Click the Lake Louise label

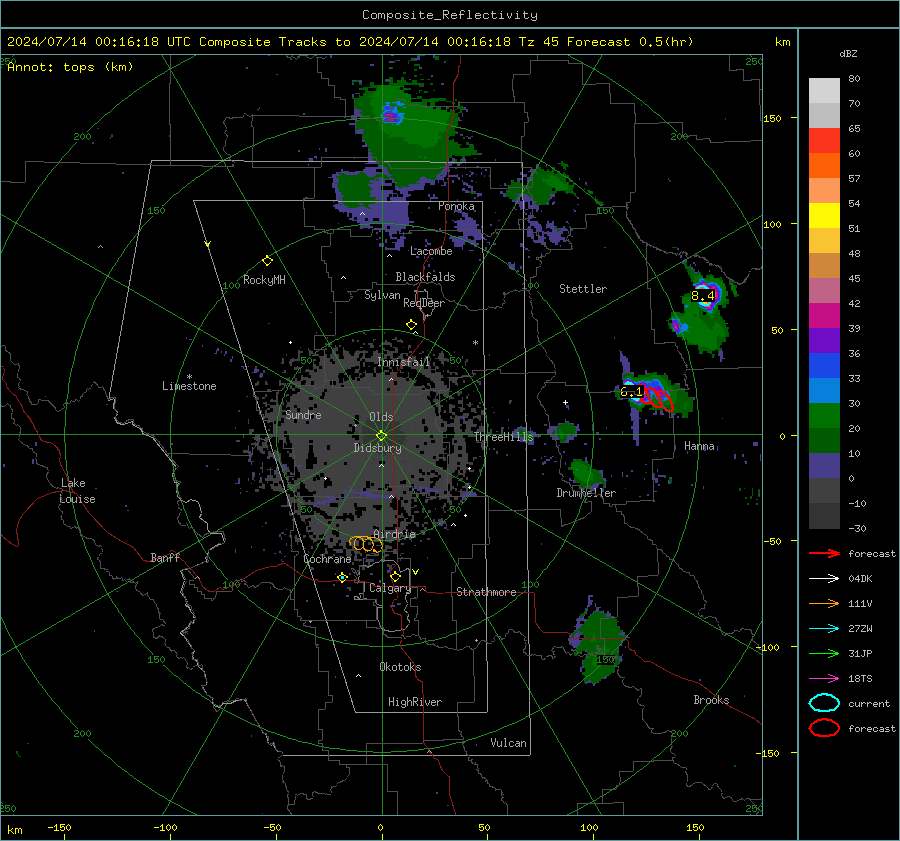click(77, 491)
